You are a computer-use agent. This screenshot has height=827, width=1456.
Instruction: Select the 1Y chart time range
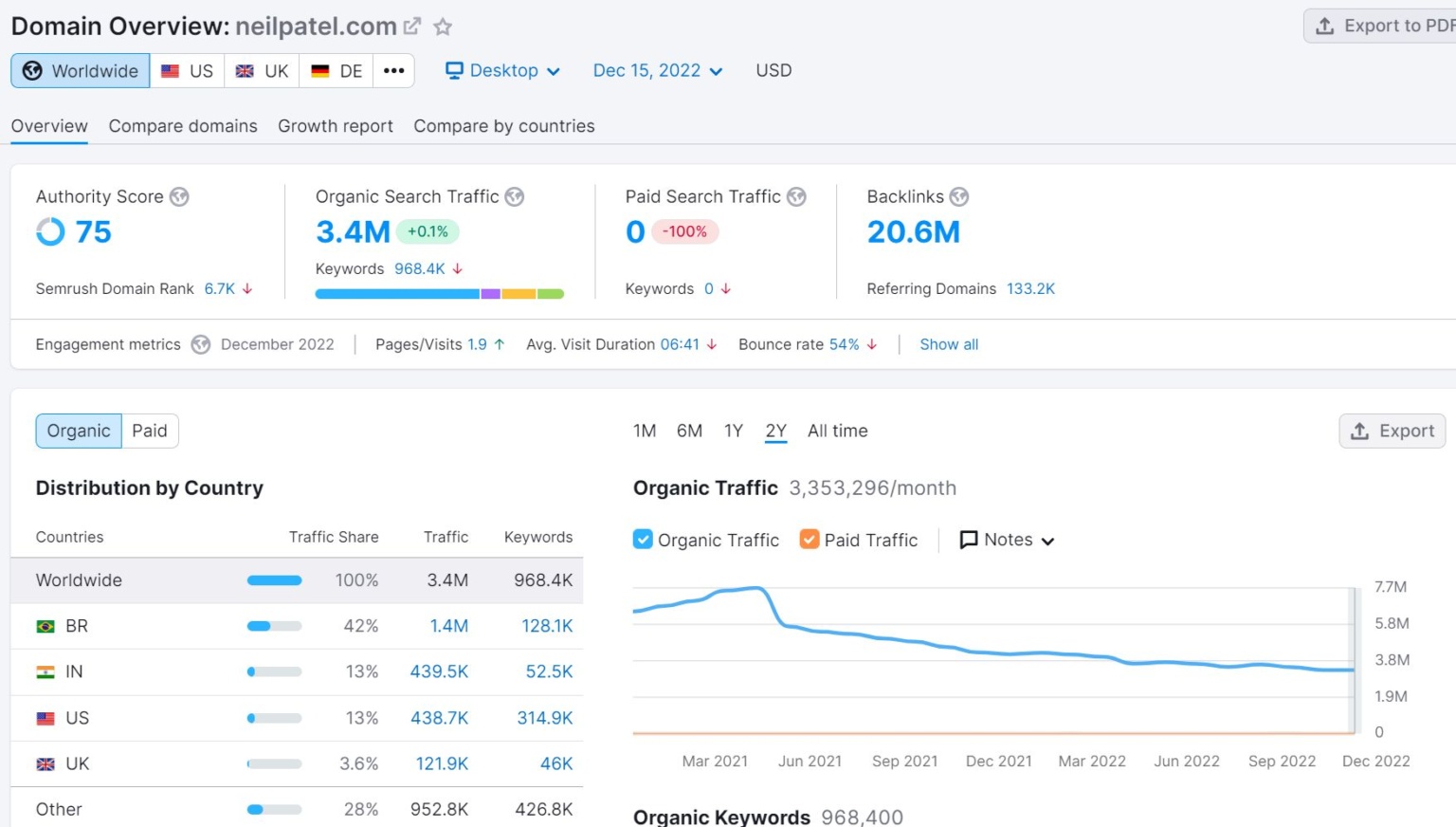pyautogui.click(x=733, y=431)
